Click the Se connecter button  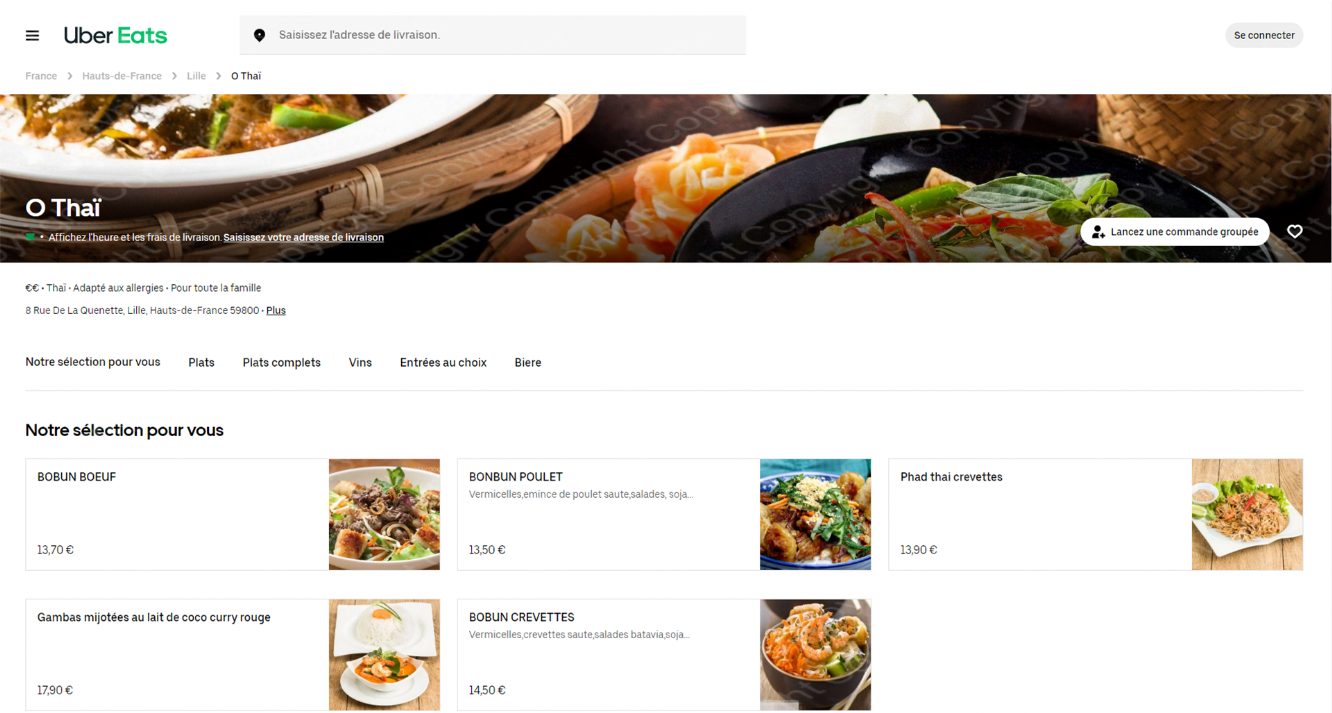click(1264, 35)
